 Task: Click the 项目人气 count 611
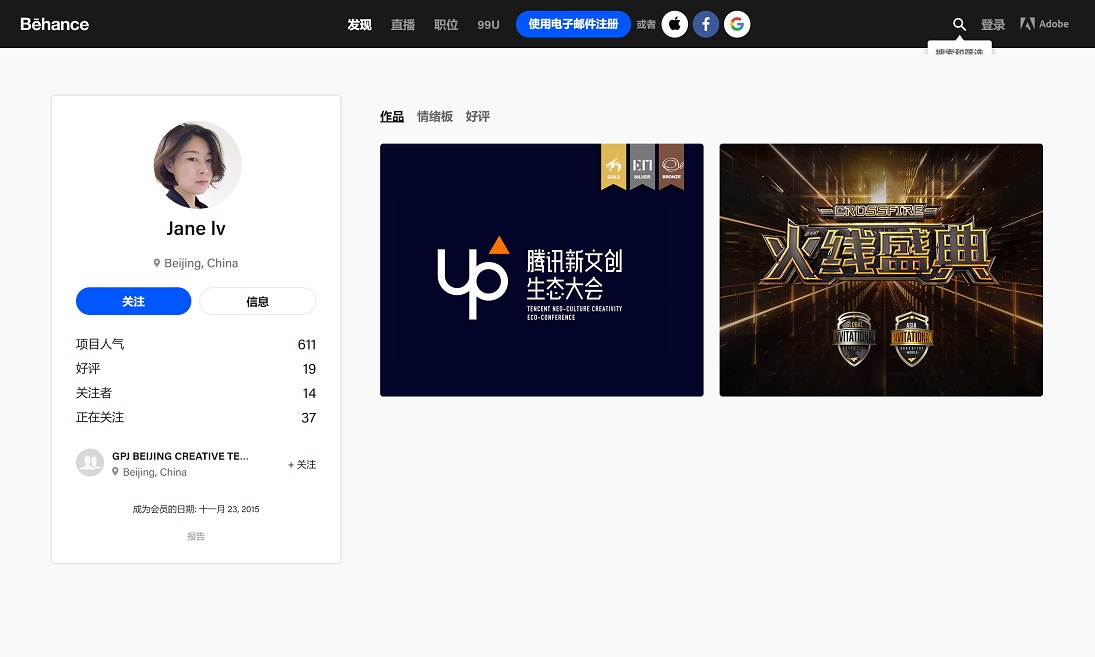[307, 344]
